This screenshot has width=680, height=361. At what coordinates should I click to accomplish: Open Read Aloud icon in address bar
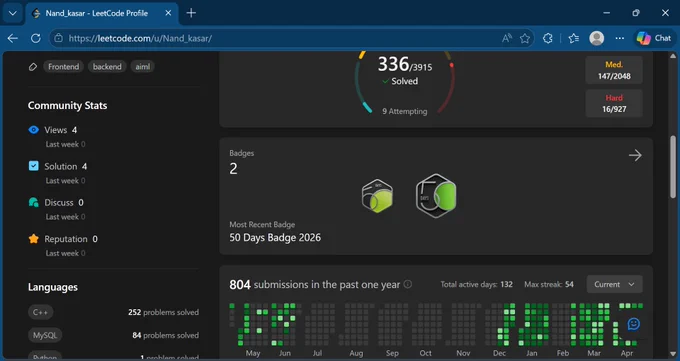tap(507, 38)
